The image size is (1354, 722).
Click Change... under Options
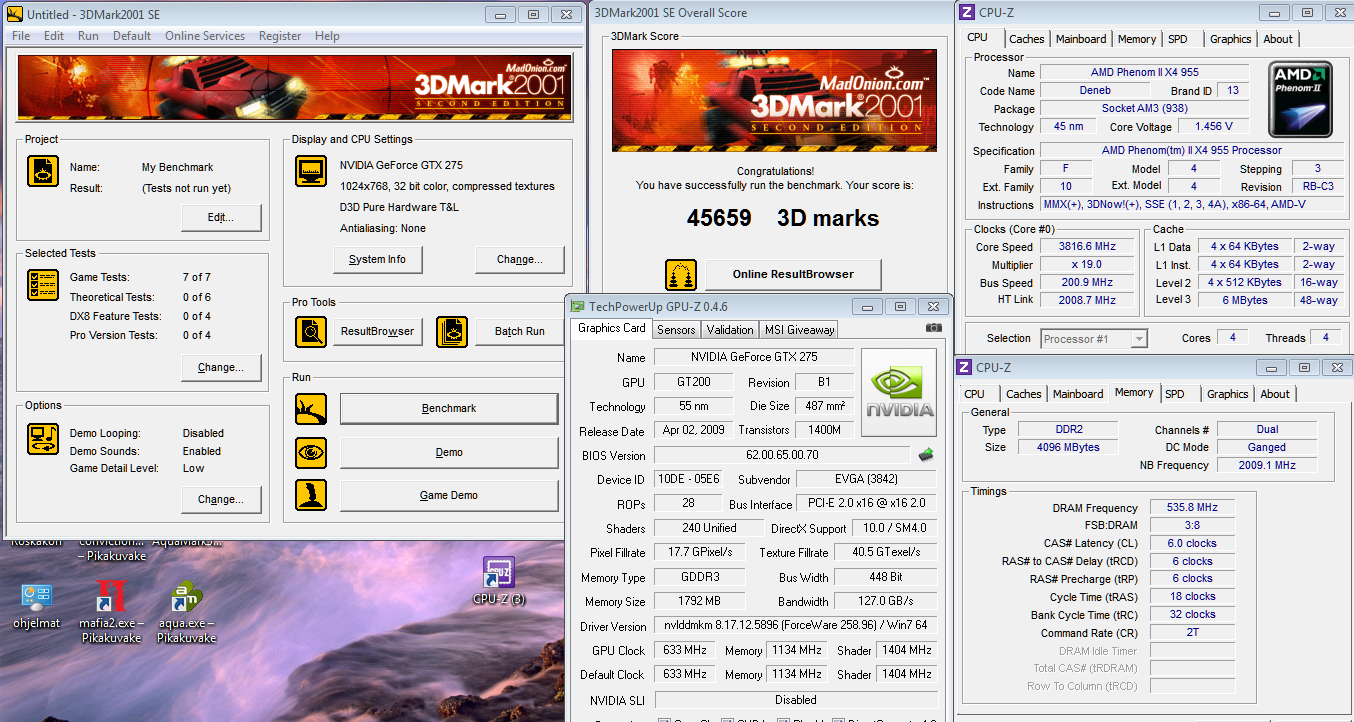[x=221, y=499]
